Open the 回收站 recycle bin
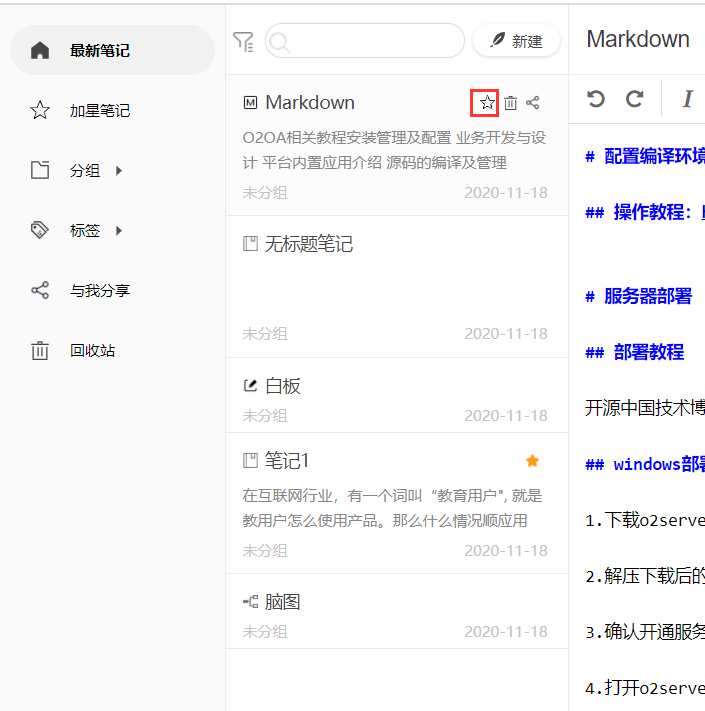Screen dimensions: 705x711 click(92, 351)
